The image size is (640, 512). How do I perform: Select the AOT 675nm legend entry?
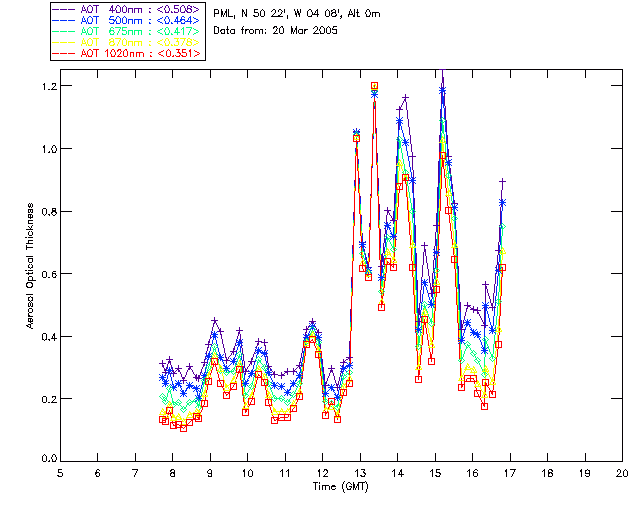coord(127,31)
